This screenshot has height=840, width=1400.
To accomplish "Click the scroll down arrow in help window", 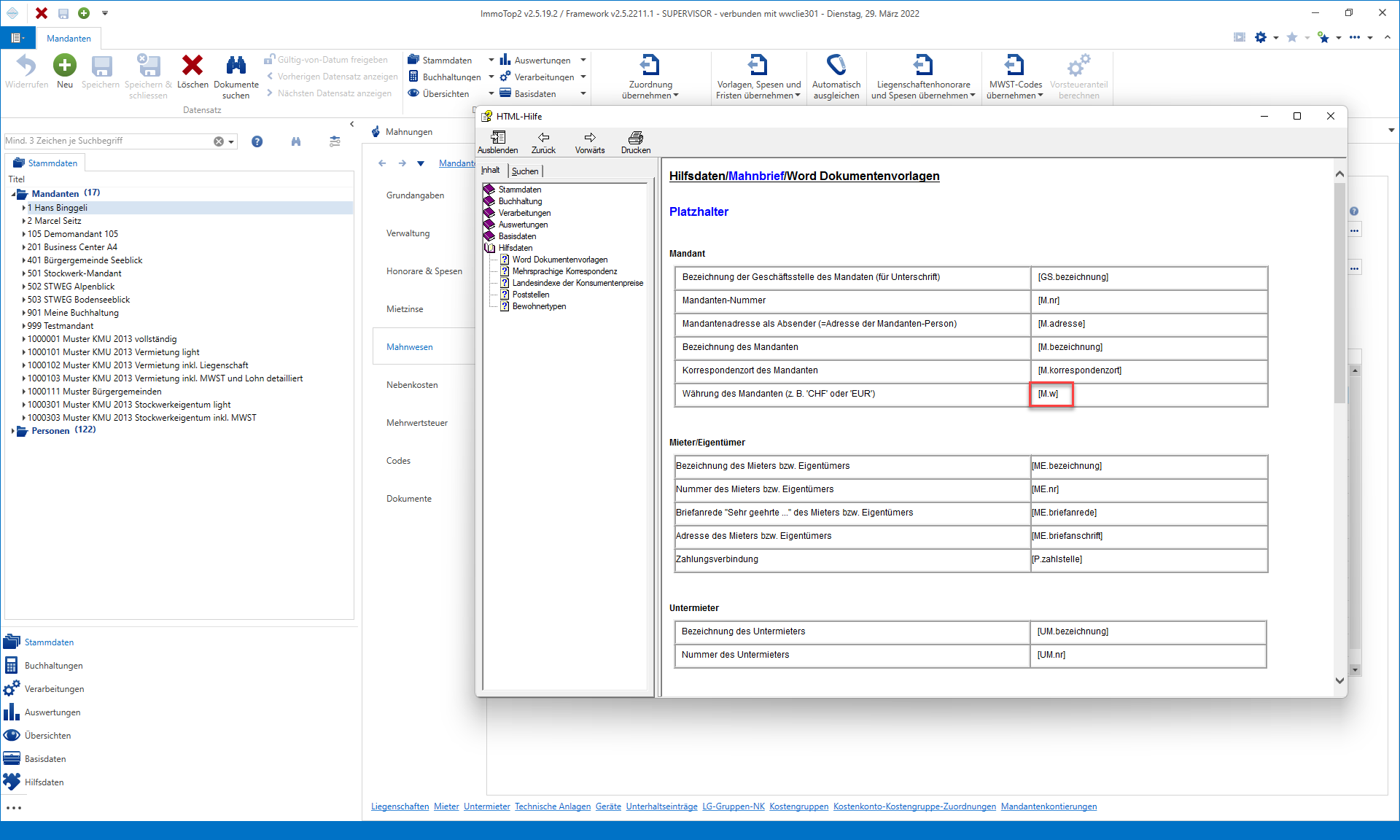I will coord(1339,680).
